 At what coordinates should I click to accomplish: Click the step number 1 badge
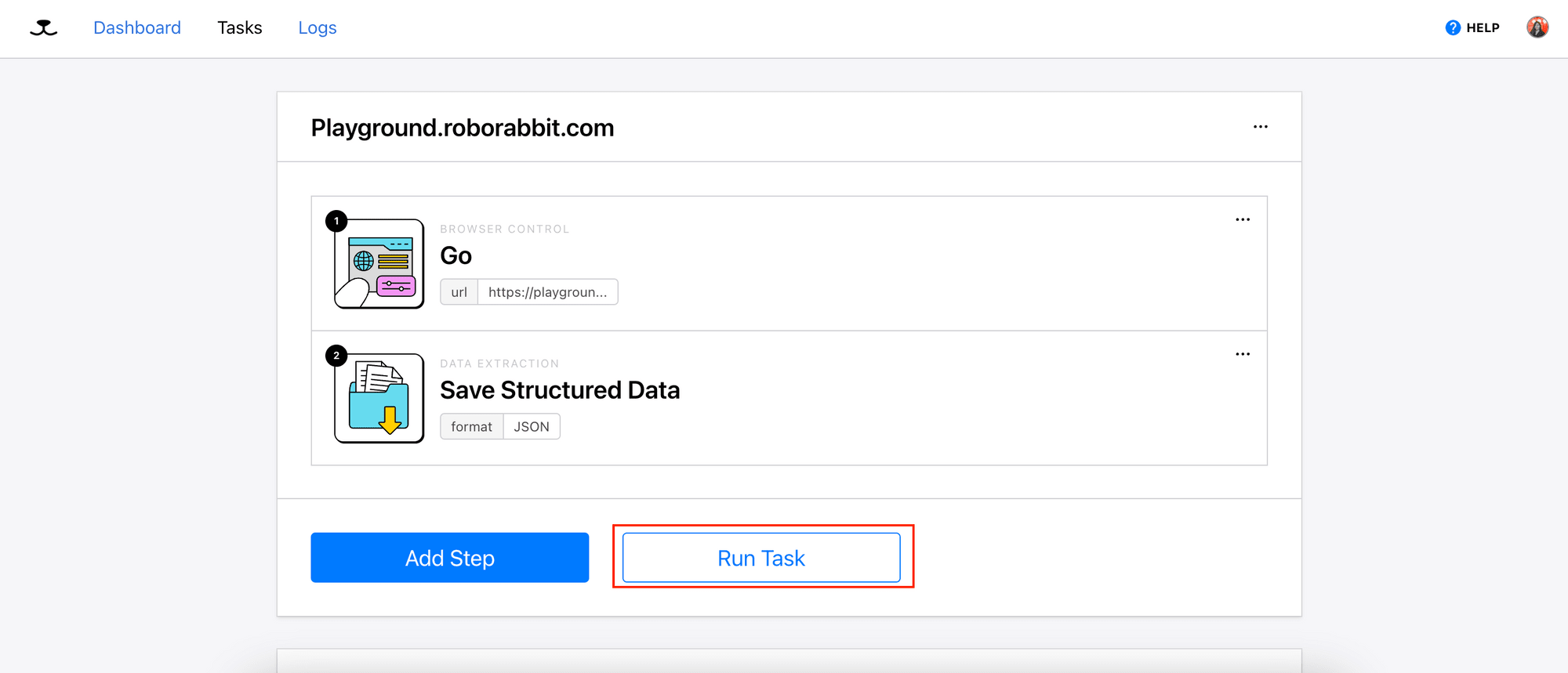pyautogui.click(x=336, y=221)
